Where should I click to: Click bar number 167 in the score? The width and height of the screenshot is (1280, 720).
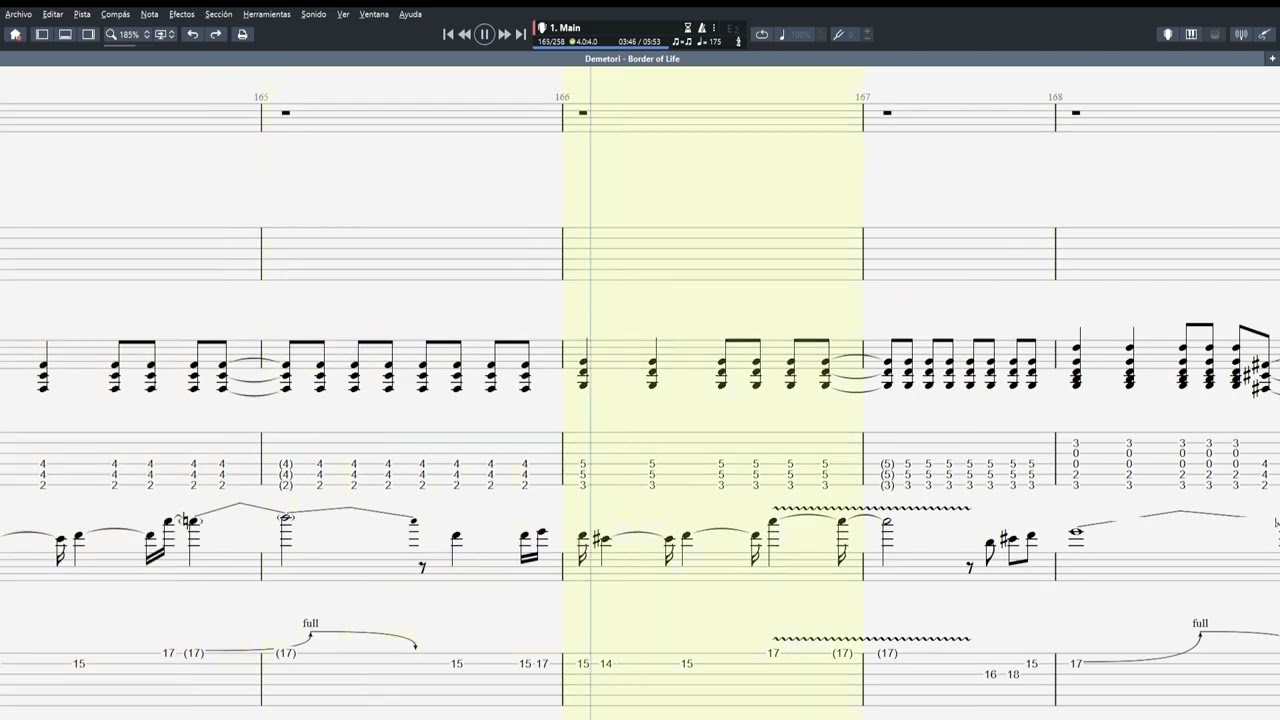coord(862,97)
